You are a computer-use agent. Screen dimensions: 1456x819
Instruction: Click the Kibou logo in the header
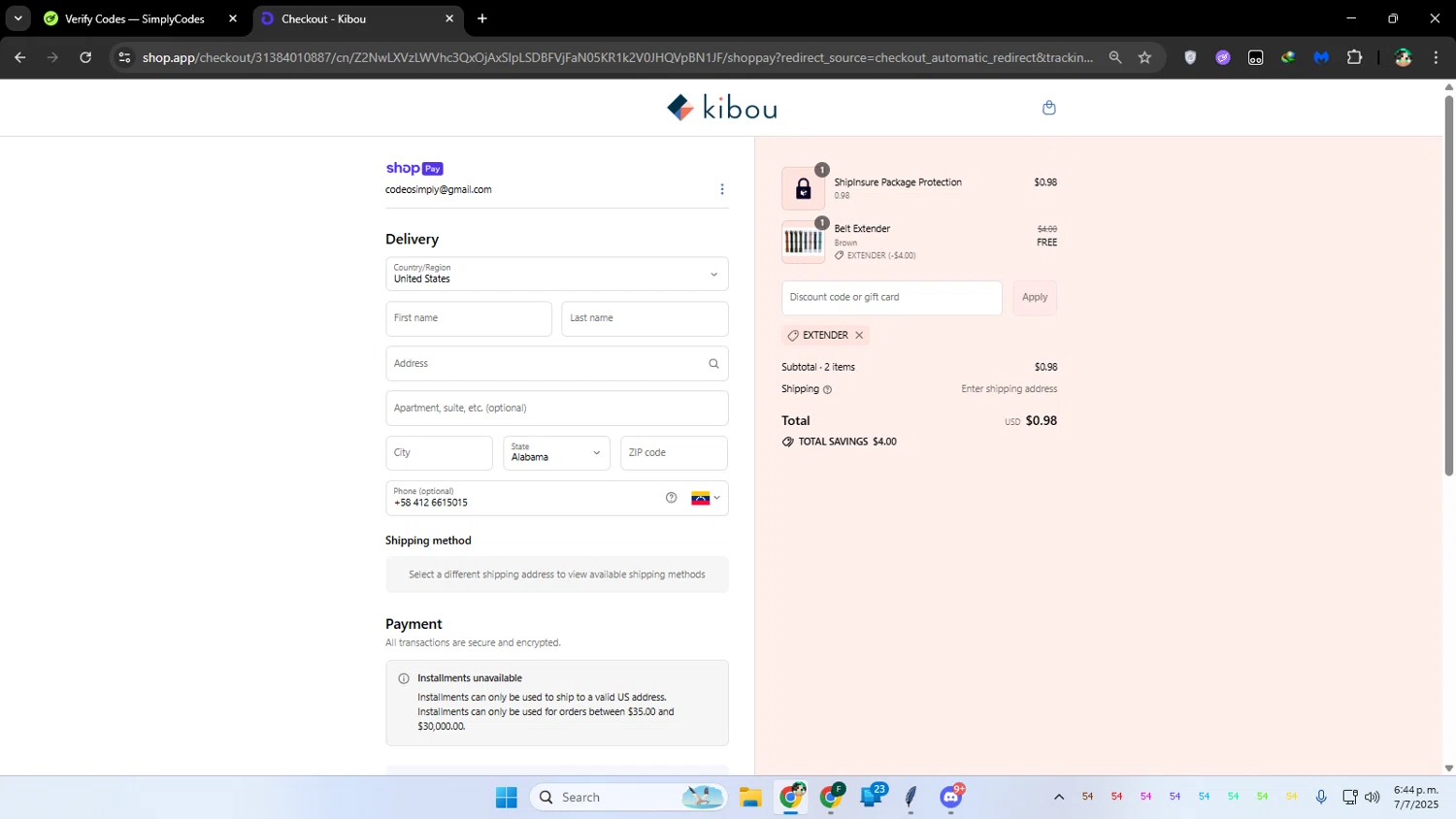721,108
